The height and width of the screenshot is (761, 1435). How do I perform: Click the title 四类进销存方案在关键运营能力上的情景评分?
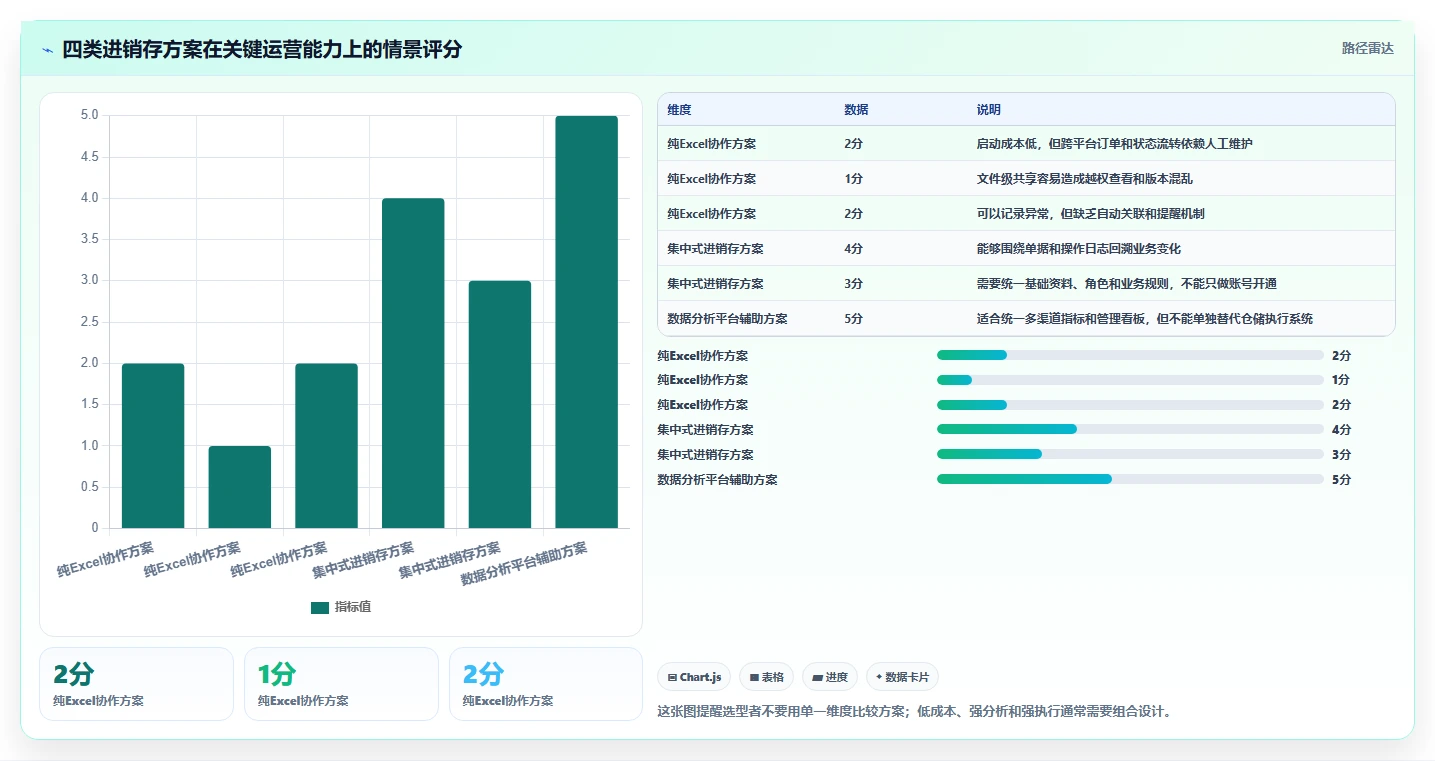(x=262, y=50)
